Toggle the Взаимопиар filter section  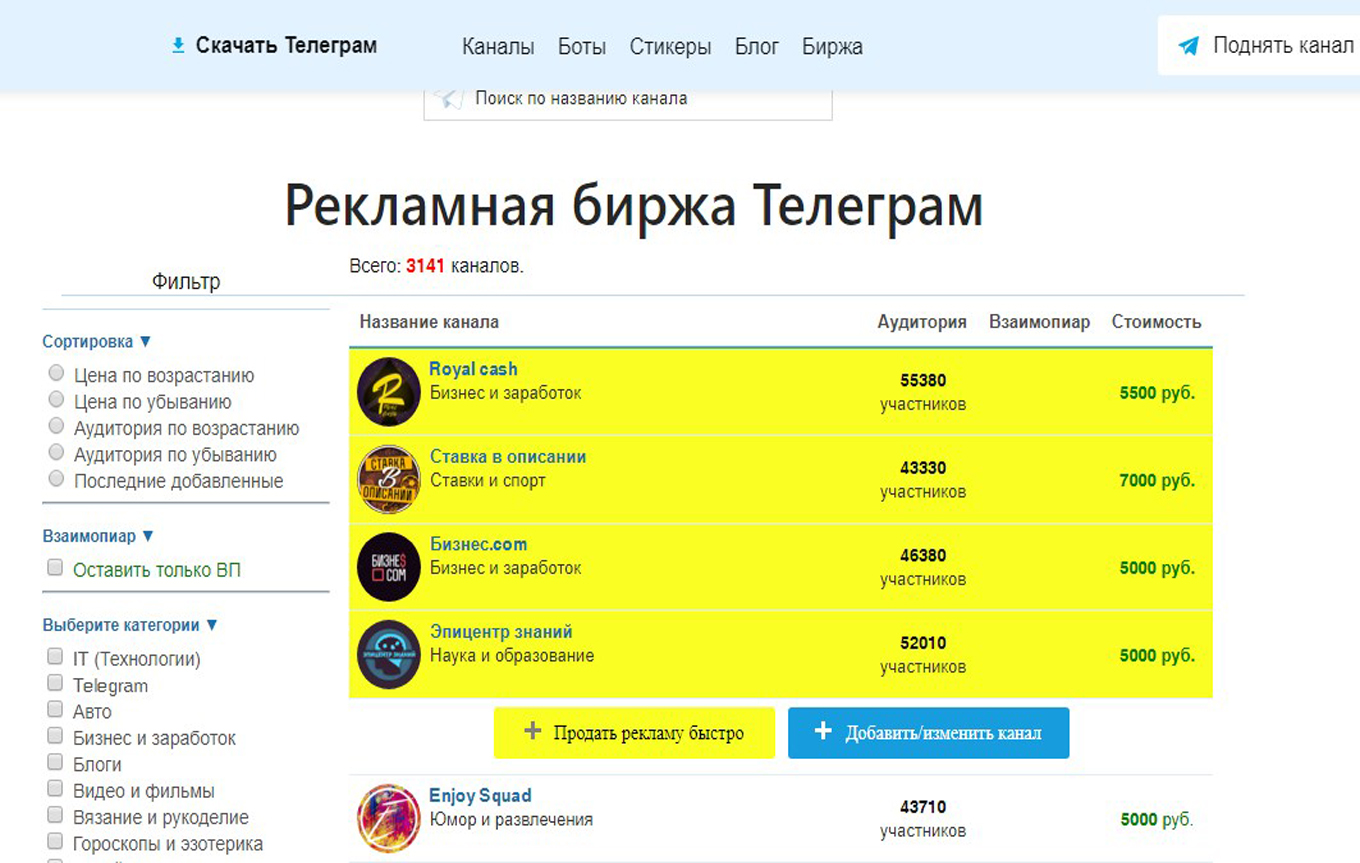[x=98, y=536]
